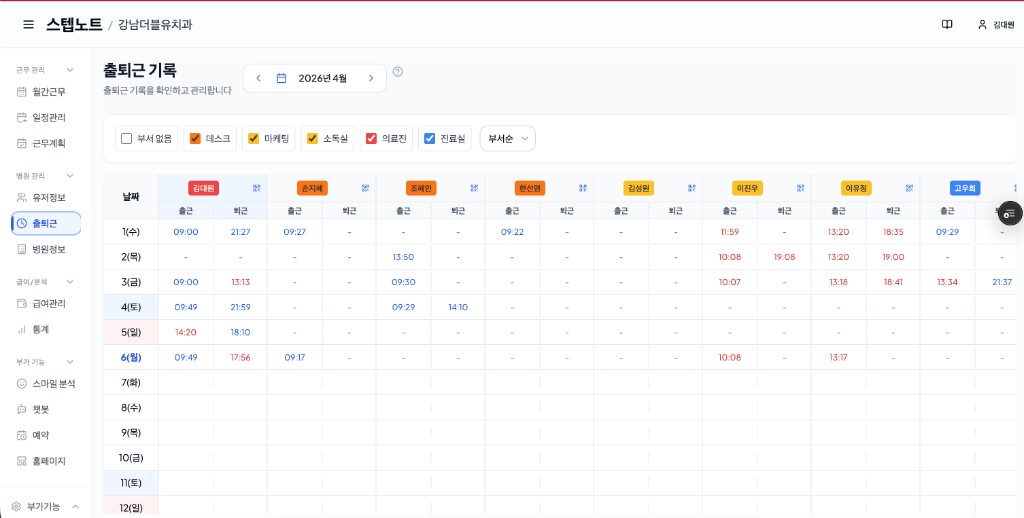Image resolution: width=1024 pixels, height=518 pixels.
Task: Click the 통계 bar chart icon
Action: point(22,329)
